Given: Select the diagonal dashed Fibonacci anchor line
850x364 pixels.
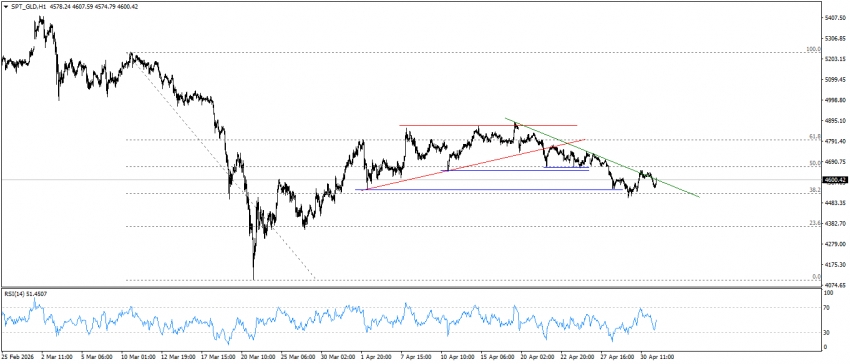Looking at the screenshot, I should pyautogui.click(x=222, y=167).
